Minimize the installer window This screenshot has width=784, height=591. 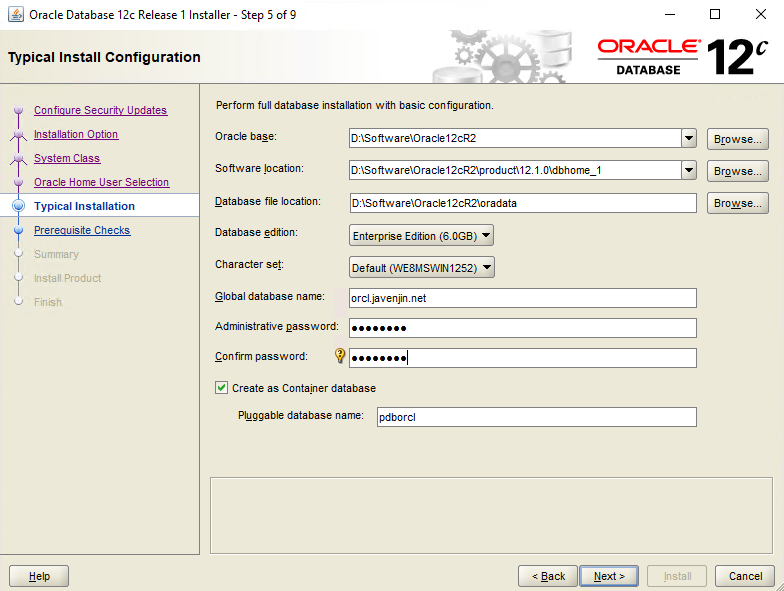[x=670, y=14]
